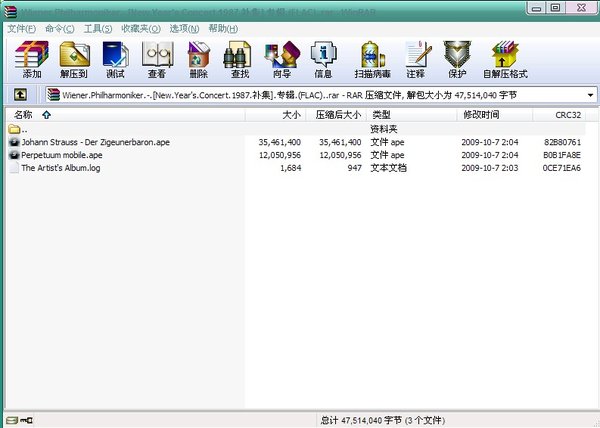Viewport: 600px width, 428px height.
Task: Click size value 1,684 of log file
Action: tap(291, 168)
